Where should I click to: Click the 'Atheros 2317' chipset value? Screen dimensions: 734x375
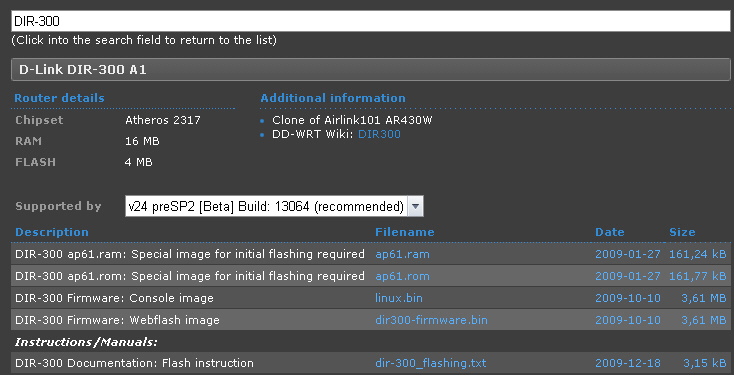pyautogui.click(x=163, y=120)
